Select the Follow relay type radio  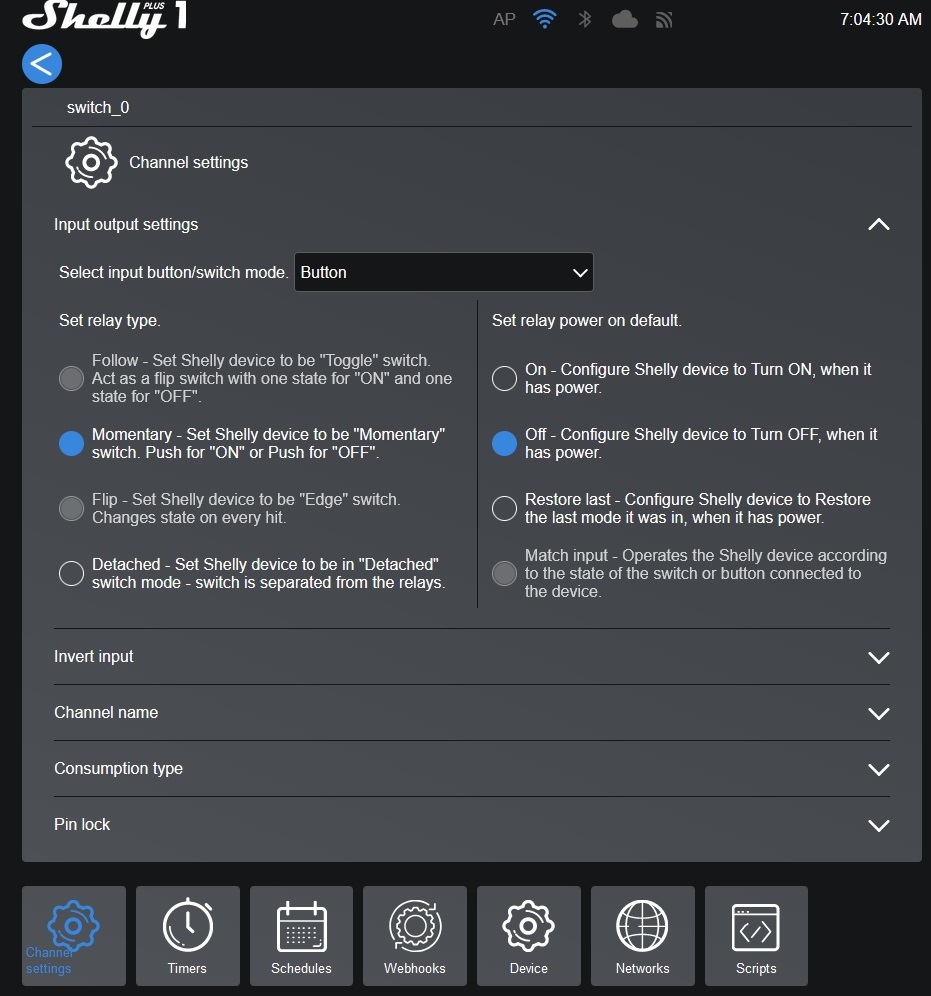click(x=71, y=379)
